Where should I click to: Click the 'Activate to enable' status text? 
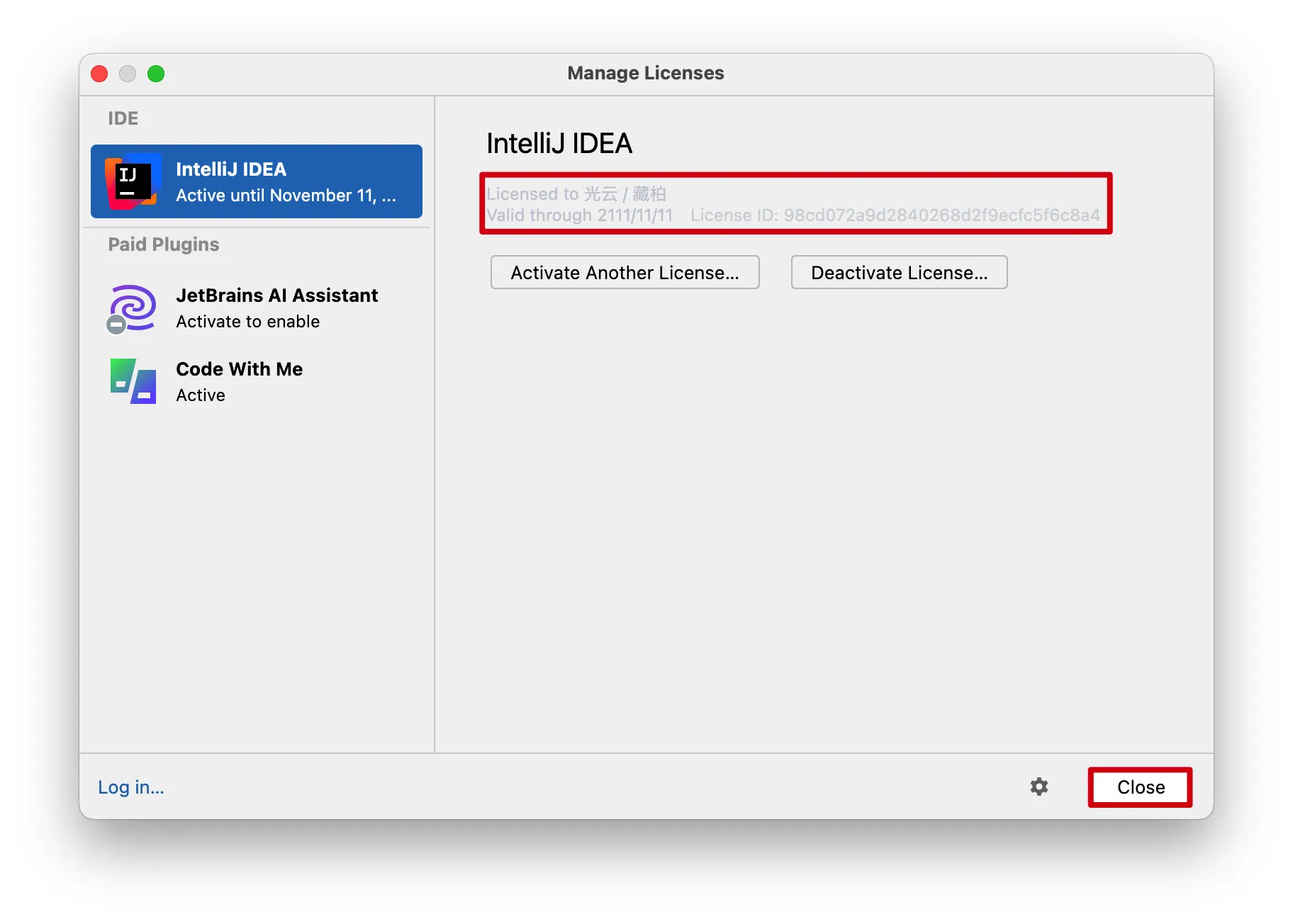(x=247, y=322)
